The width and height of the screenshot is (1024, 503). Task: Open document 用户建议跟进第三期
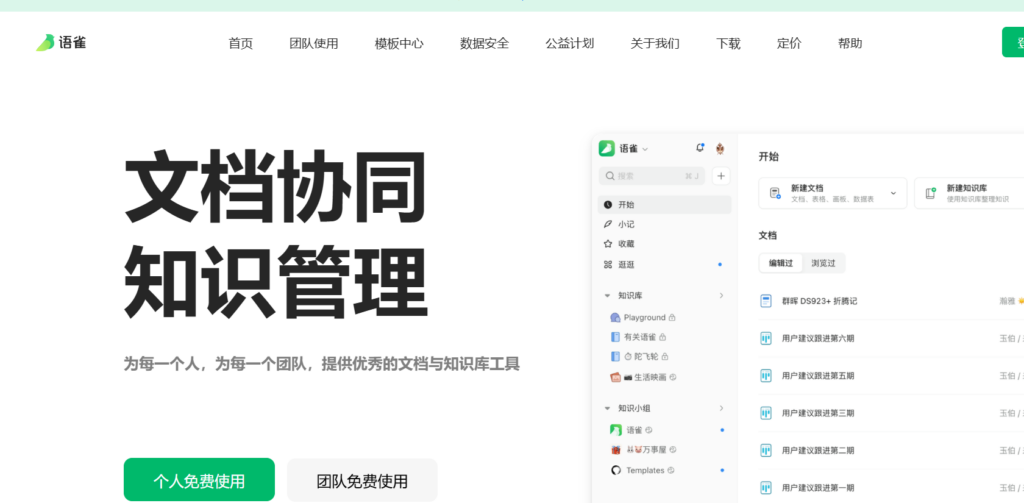coord(818,413)
